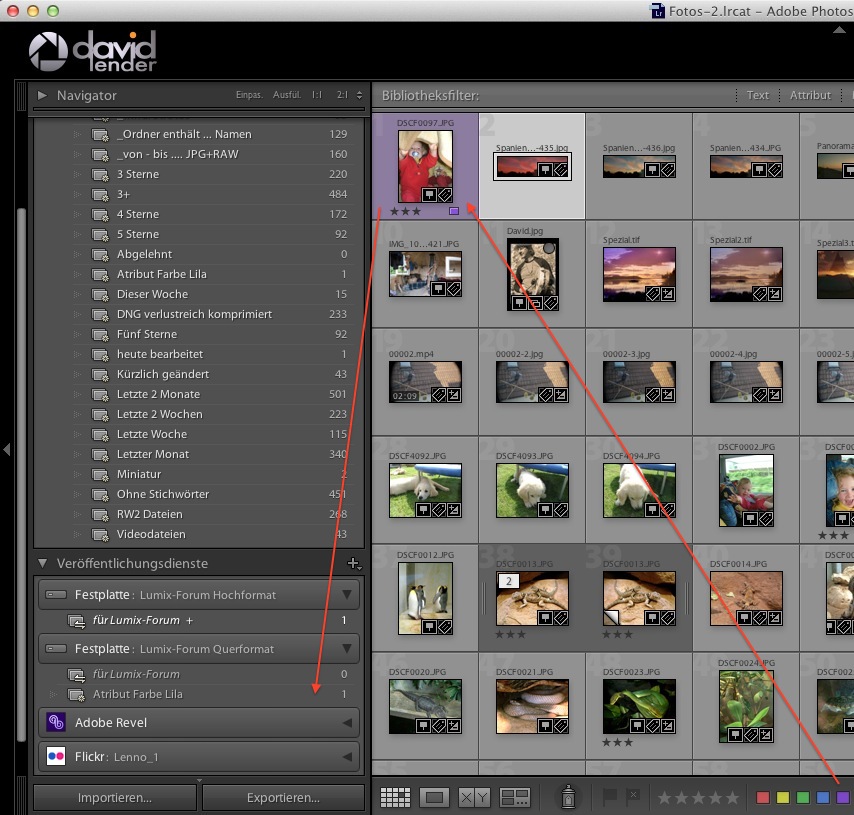Viewport: 854px width, 815px height.
Task: Click the Flickr service icon
Action: click(56, 756)
